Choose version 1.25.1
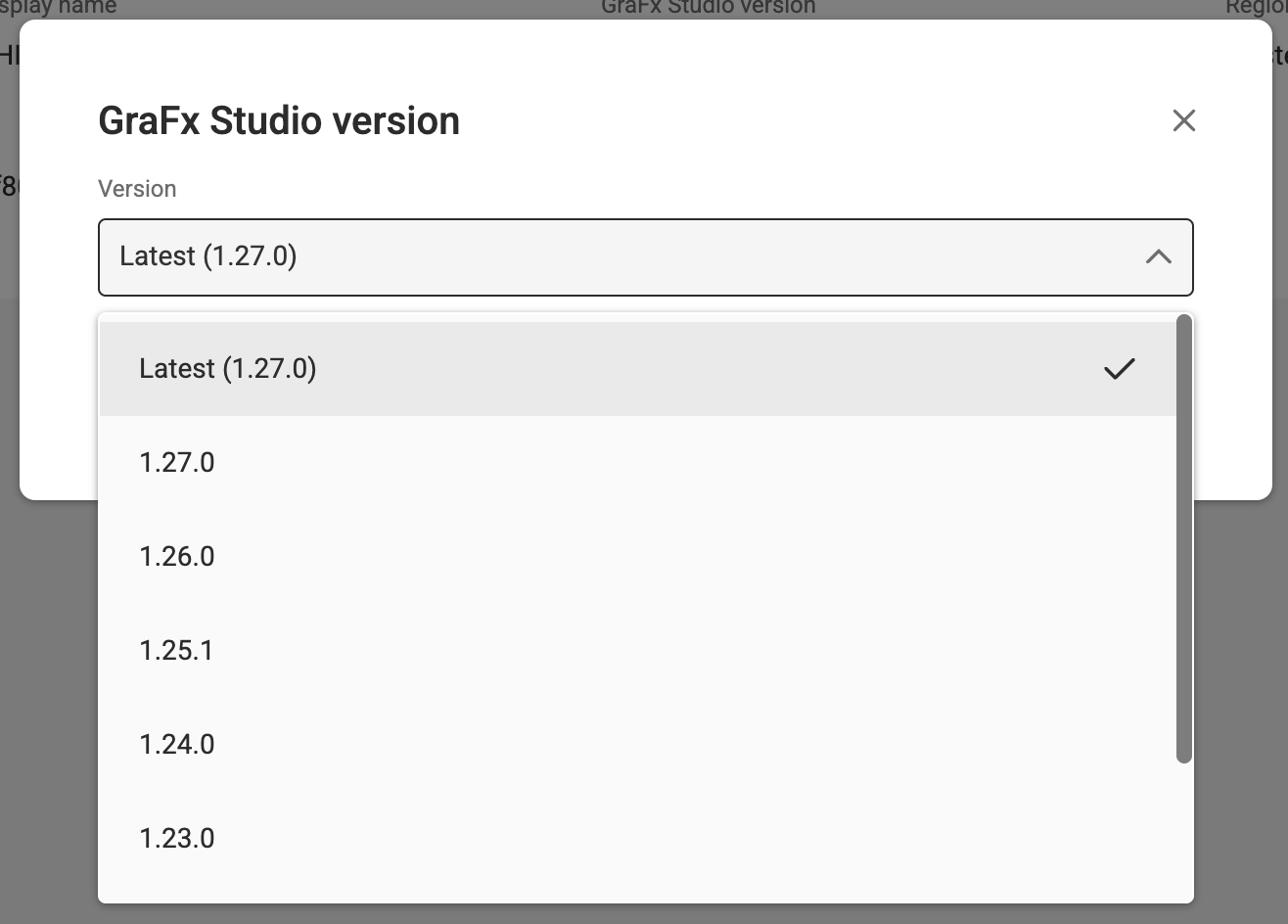This screenshot has width=1288, height=924. [177, 650]
